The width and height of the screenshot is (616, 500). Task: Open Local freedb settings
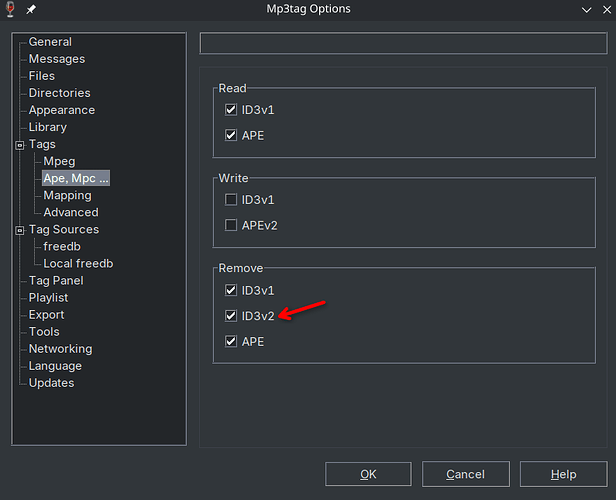click(78, 264)
